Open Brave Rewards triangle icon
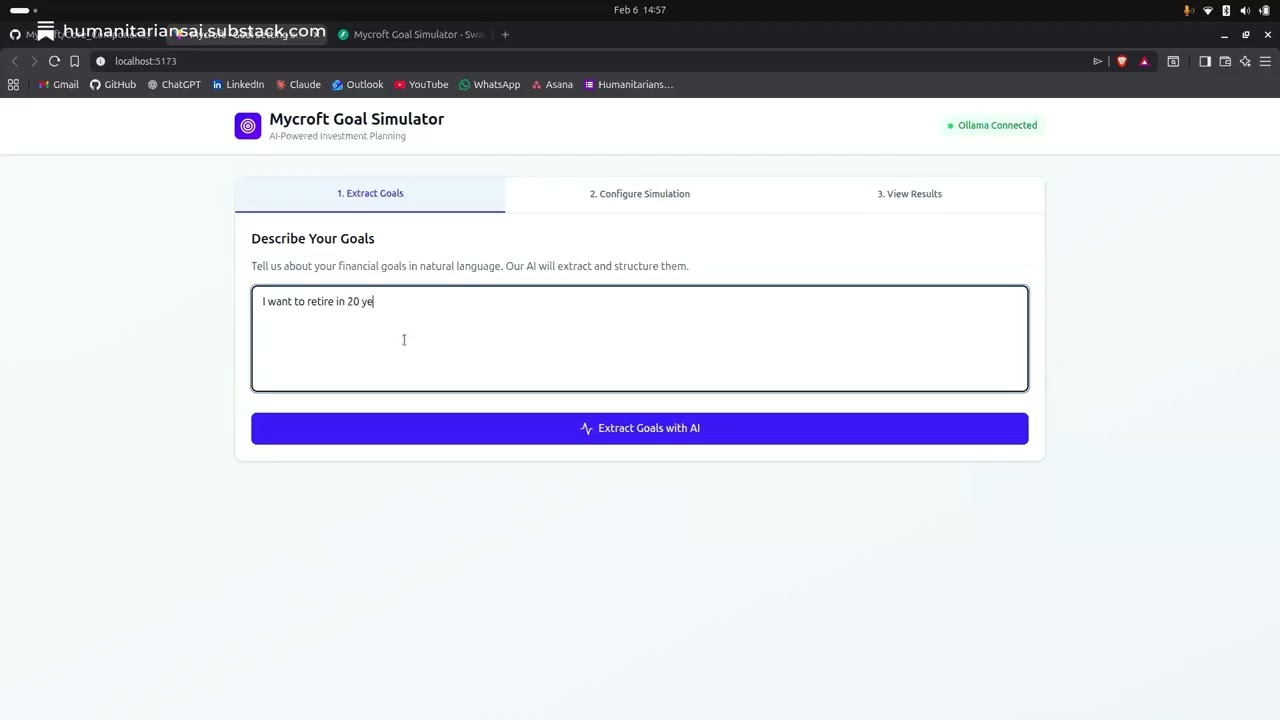This screenshot has width=1280, height=720. point(1144,61)
